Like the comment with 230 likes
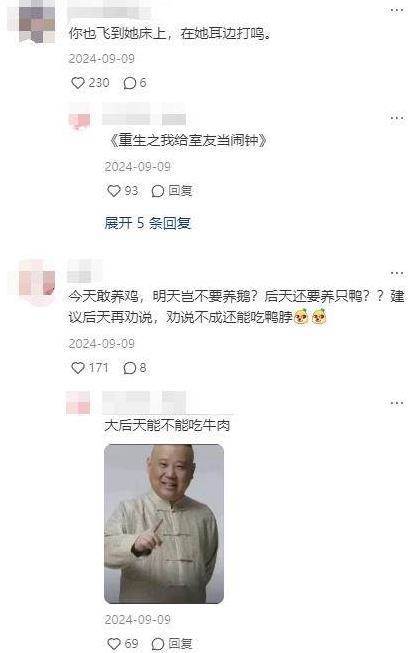 tap(78, 83)
